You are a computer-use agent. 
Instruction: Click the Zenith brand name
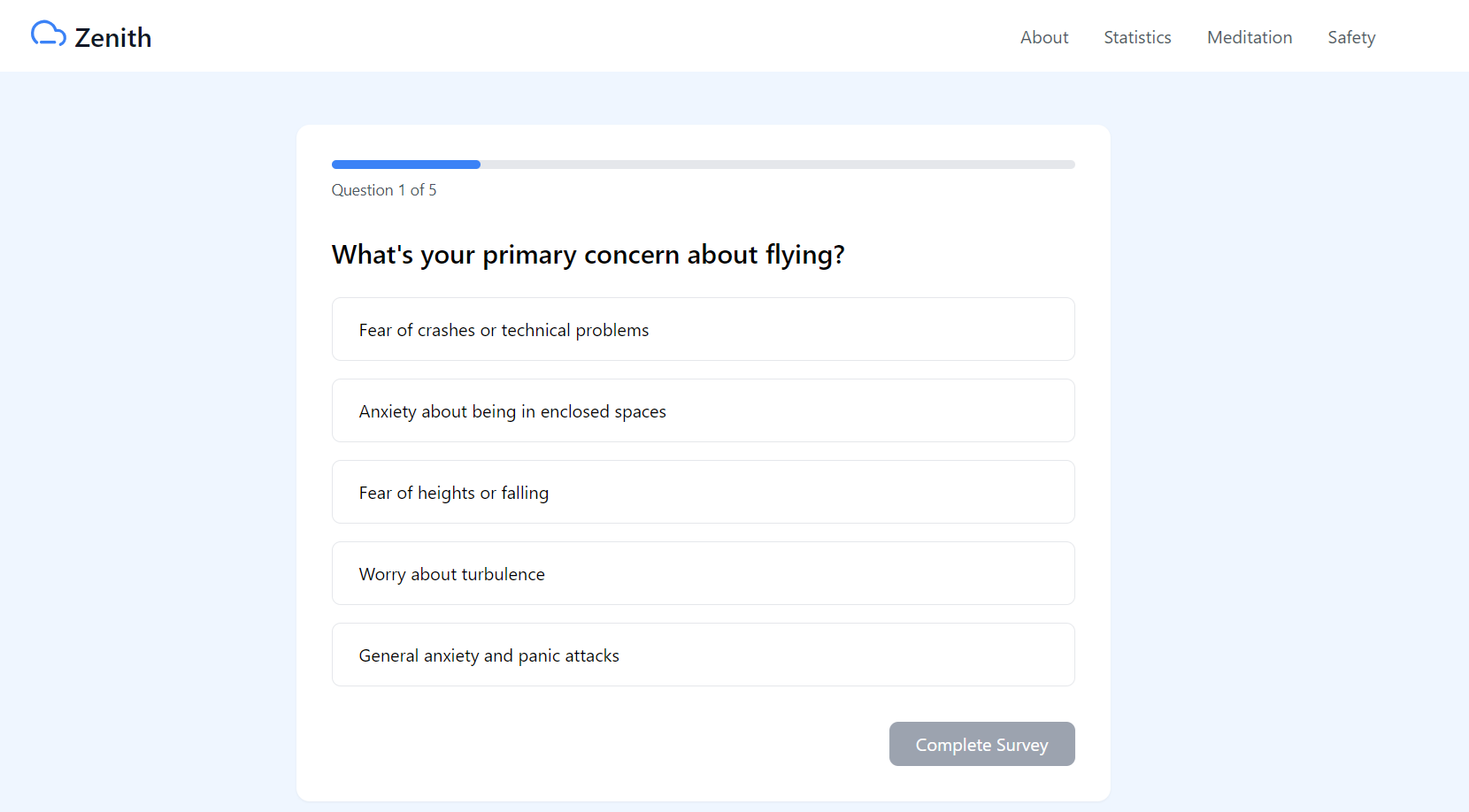(113, 37)
